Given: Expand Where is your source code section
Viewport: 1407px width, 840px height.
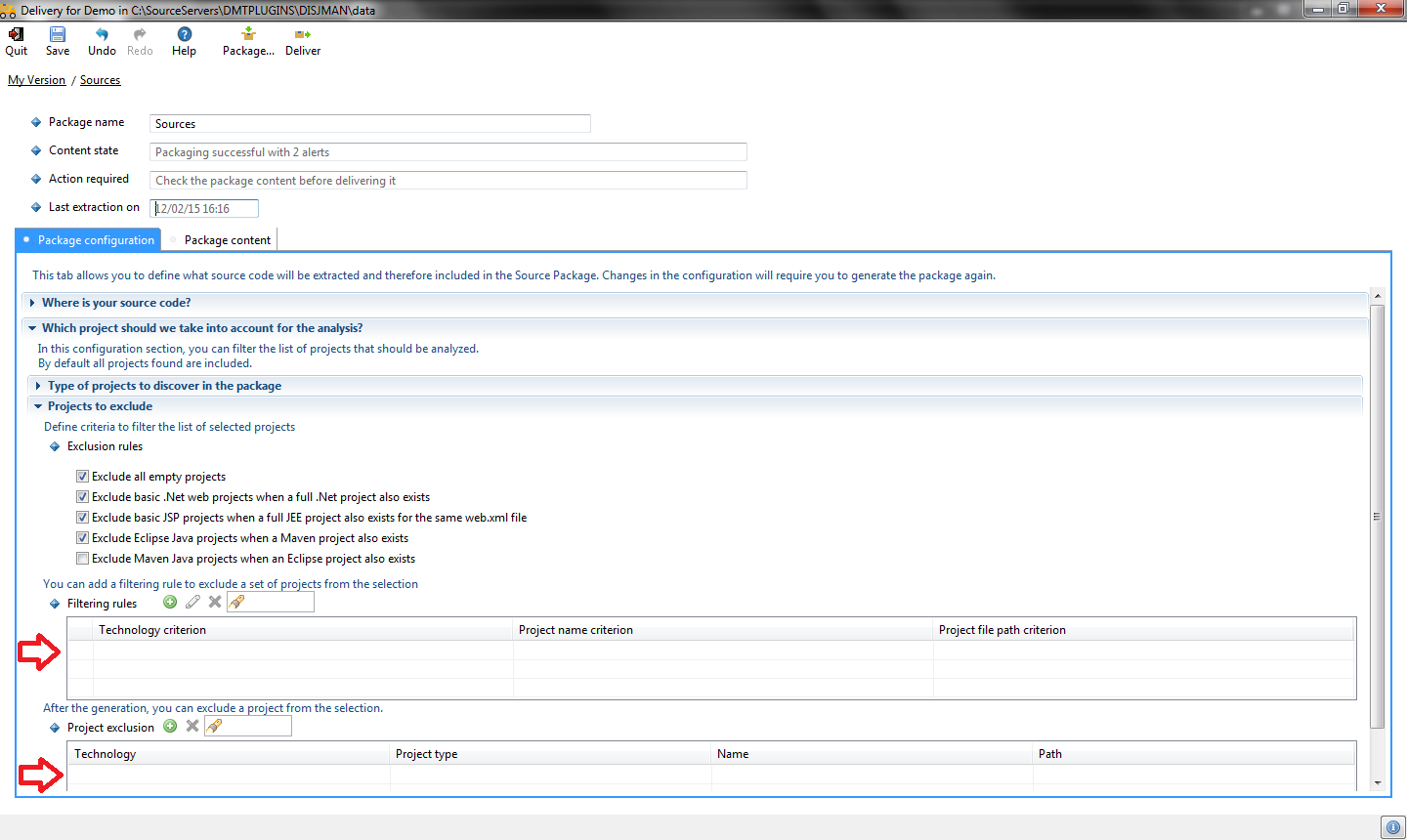Looking at the screenshot, I should click(116, 303).
